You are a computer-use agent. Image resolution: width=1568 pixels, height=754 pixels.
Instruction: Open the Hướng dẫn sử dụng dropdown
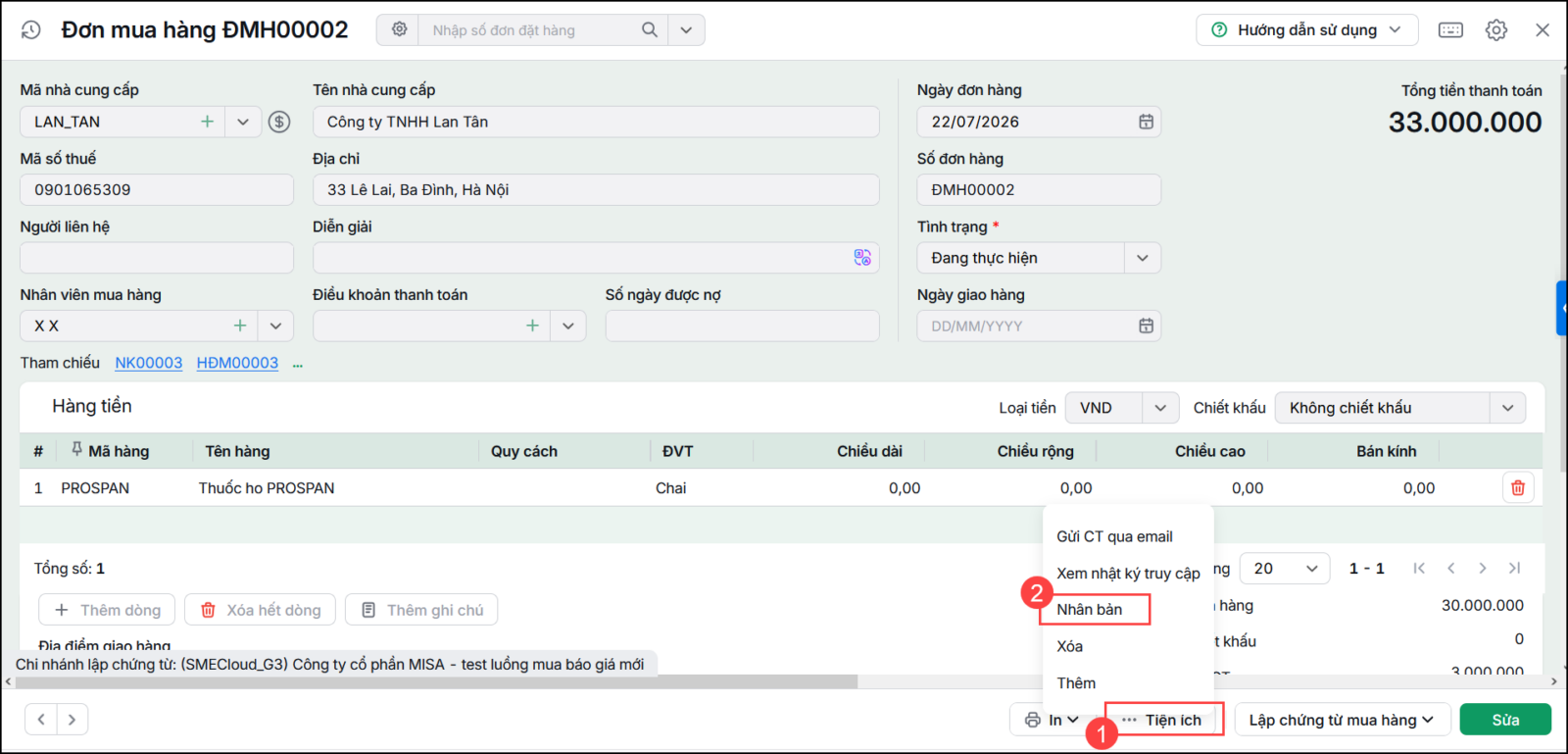[x=1306, y=29]
